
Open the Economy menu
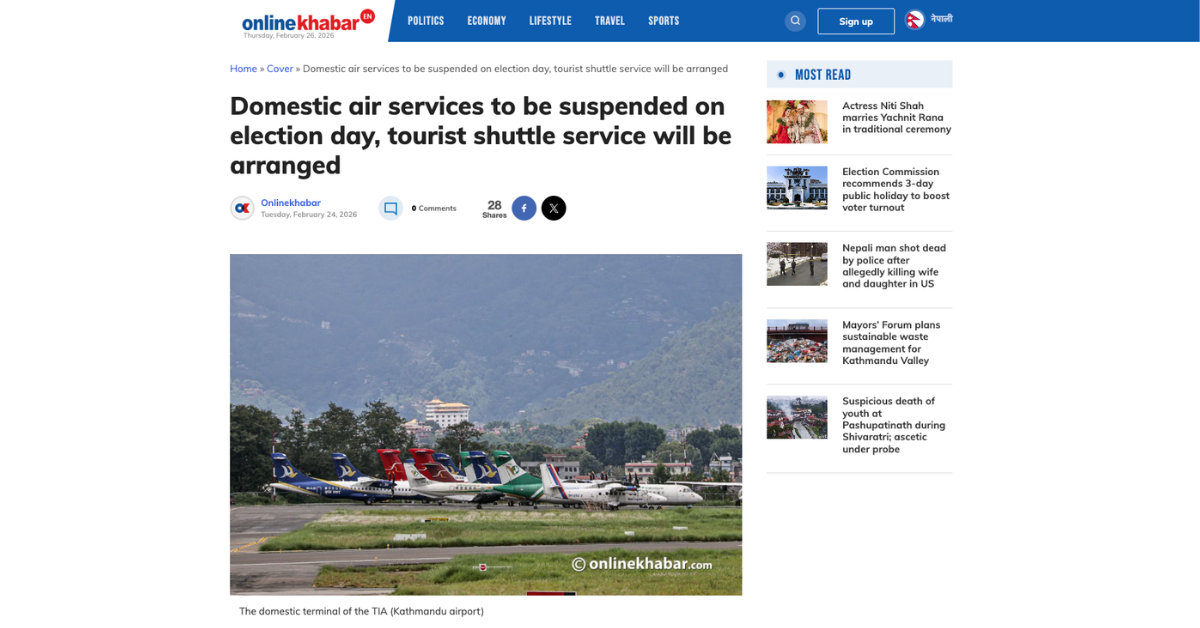click(x=487, y=21)
